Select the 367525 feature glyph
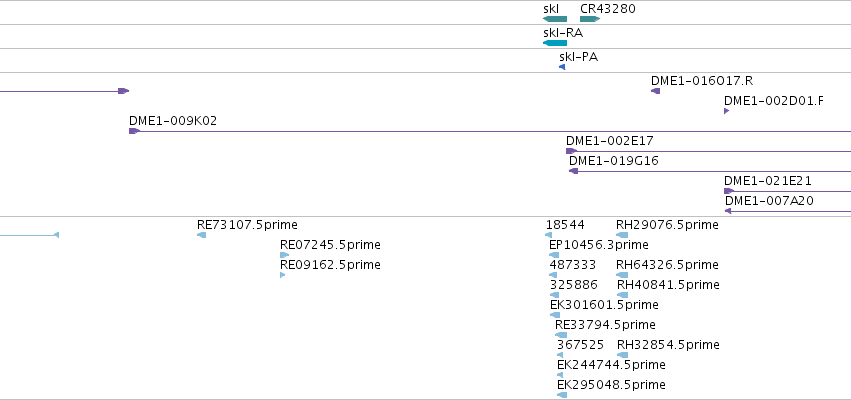Image resolution: width=851 pixels, height=400 pixels. tap(561, 355)
